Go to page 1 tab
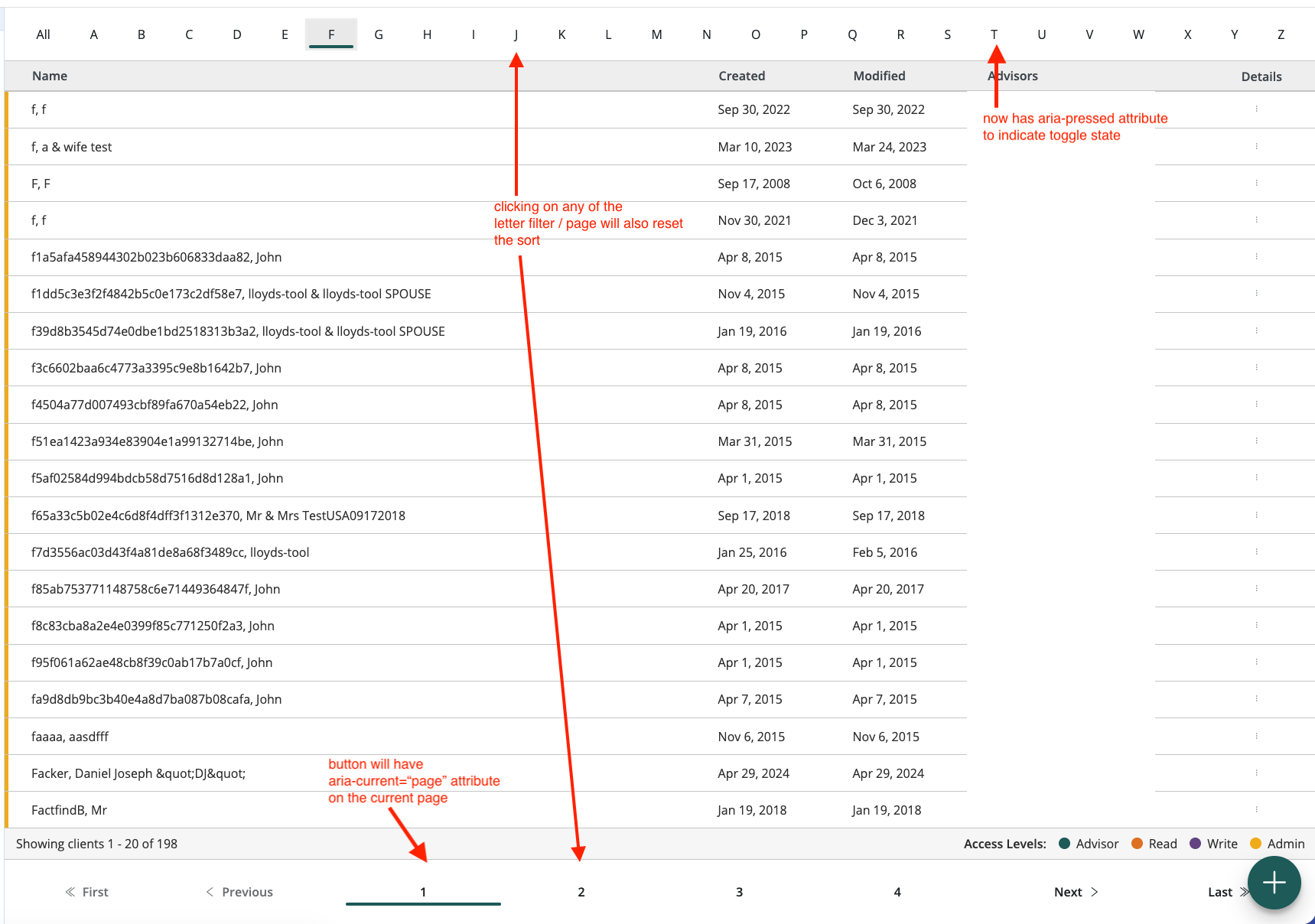The height and width of the screenshot is (924, 1315). pyautogui.click(x=423, y=892)
